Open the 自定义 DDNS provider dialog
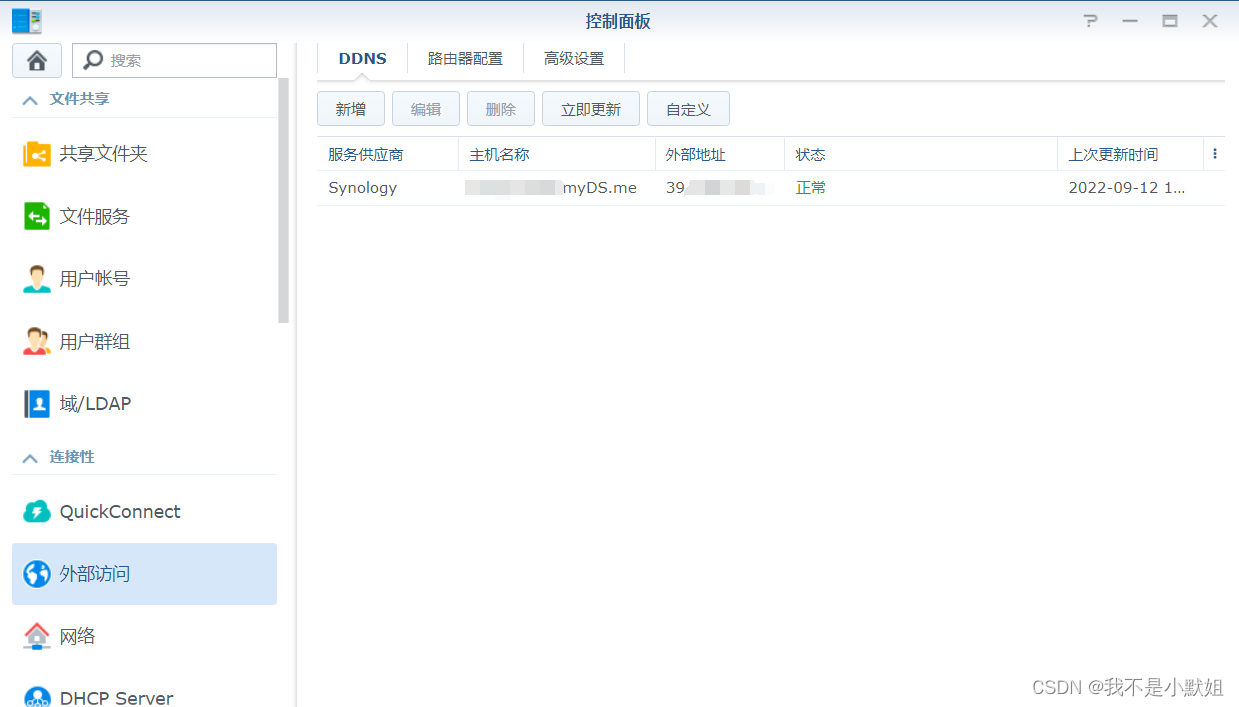Viewport: 1239px width, 707px height. coord(688,108)
